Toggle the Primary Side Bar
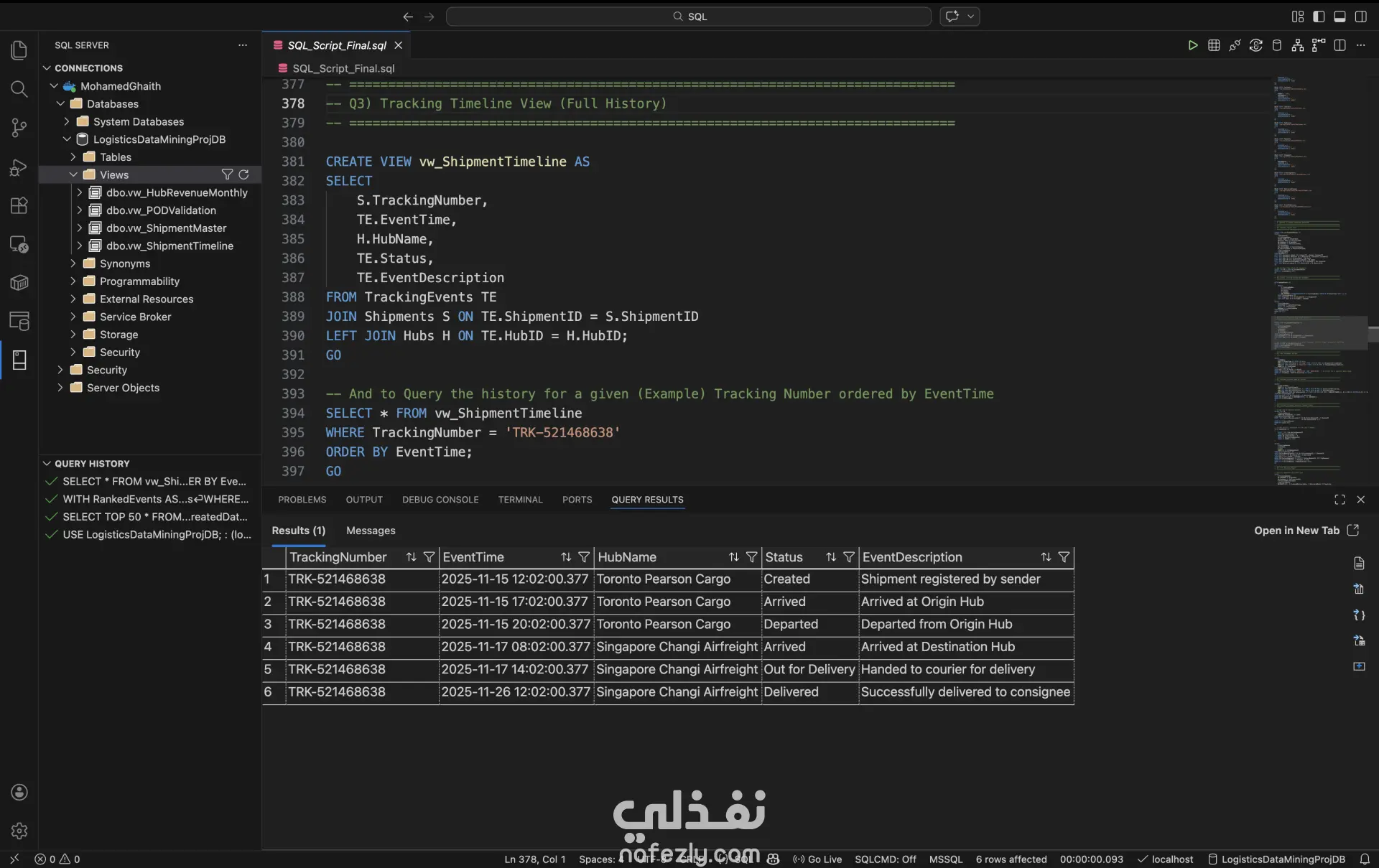Screen dimensions: 1379x868 (x=1319, y=17)
